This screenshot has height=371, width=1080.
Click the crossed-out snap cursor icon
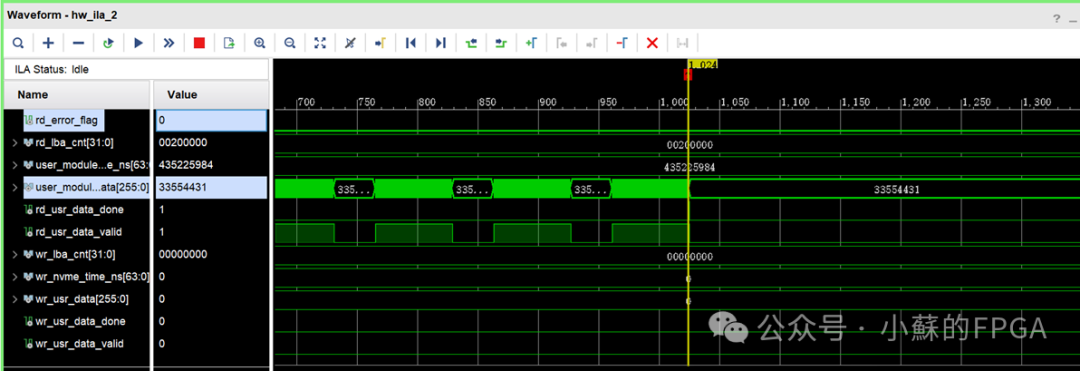click(350, 43)
